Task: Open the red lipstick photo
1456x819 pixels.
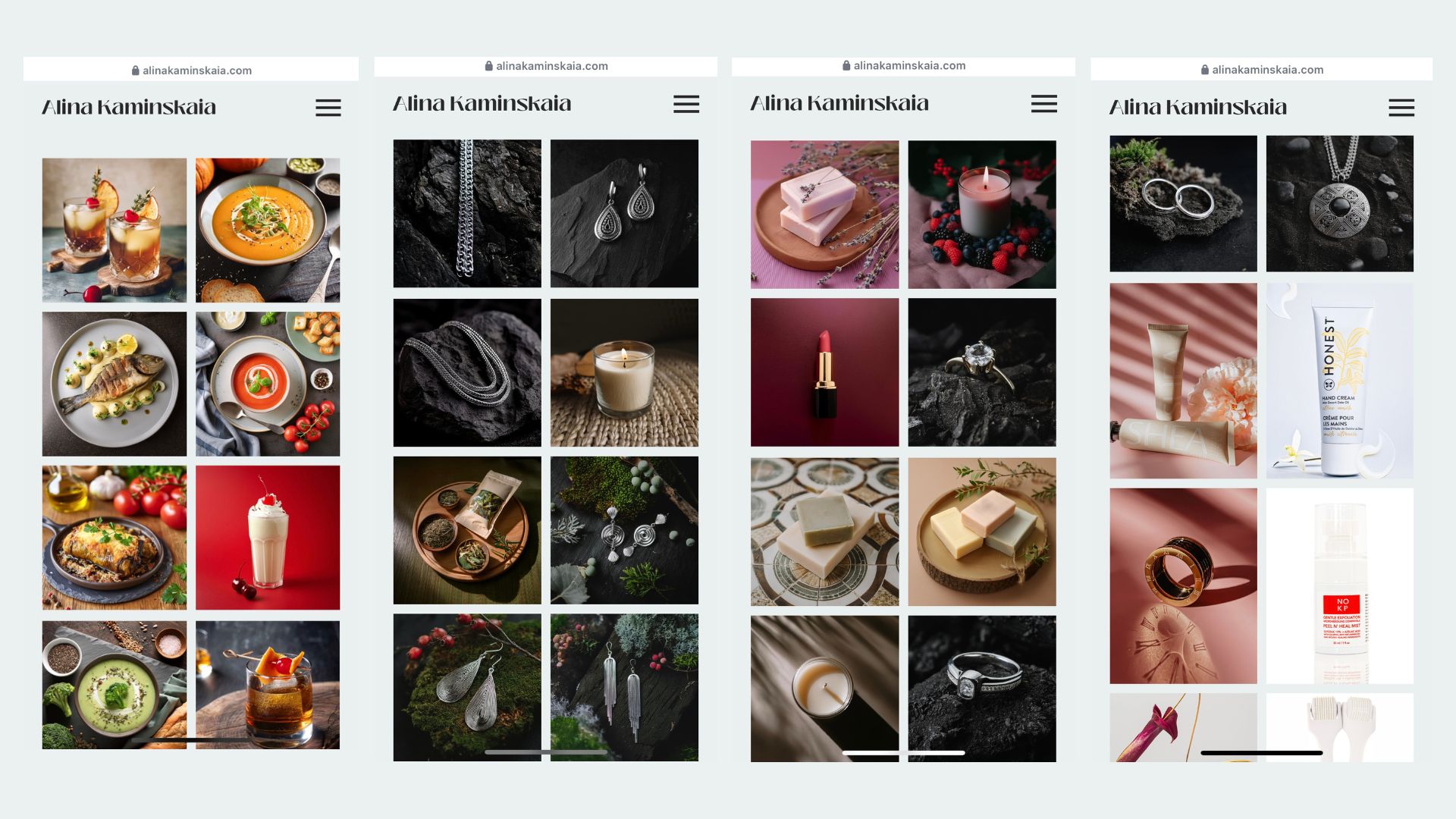Action: pos(824,372)
